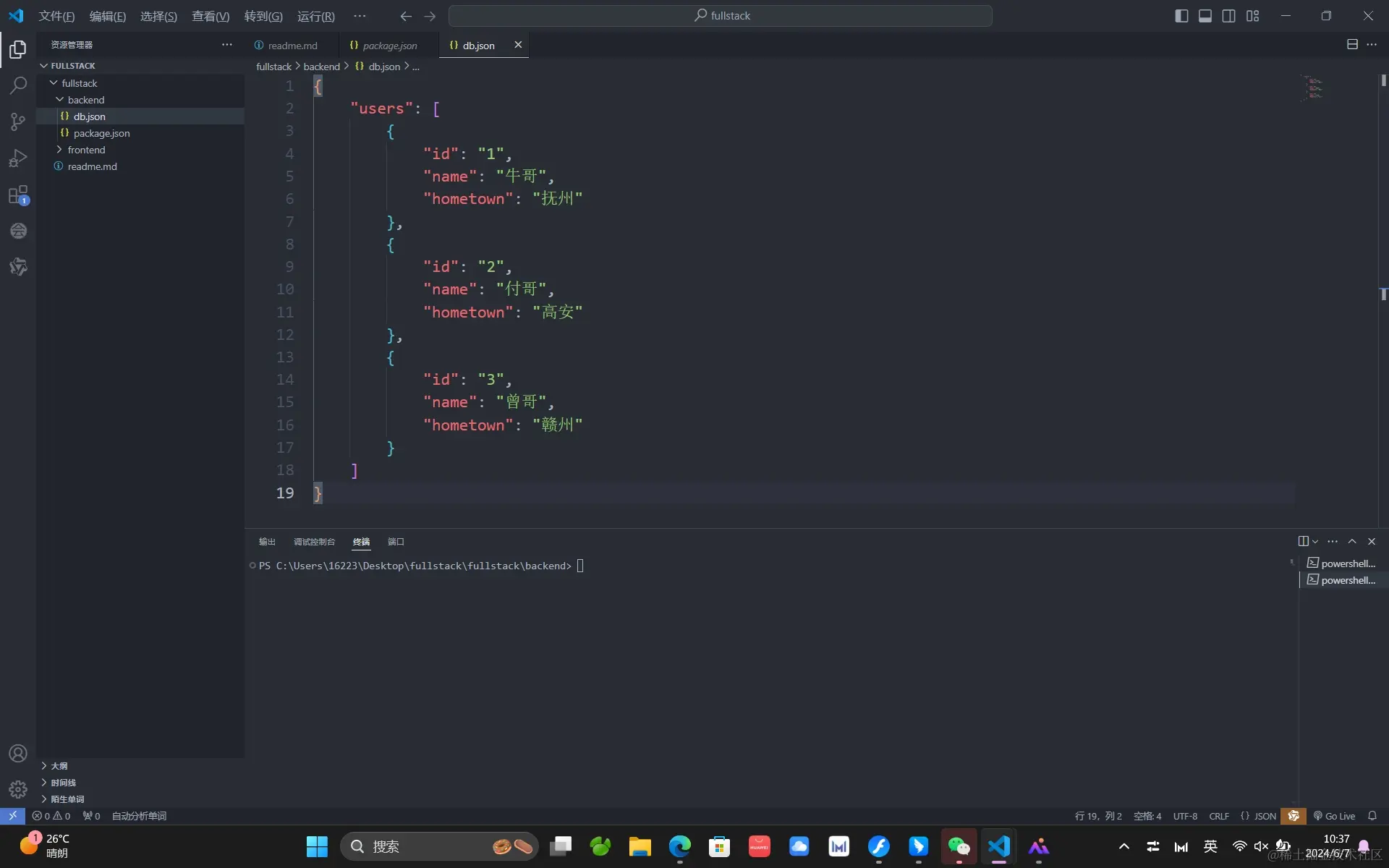The width and height of the screenshot is (1389, 868).
Task: Close the terminal panel
Action: click(1372, 541)
